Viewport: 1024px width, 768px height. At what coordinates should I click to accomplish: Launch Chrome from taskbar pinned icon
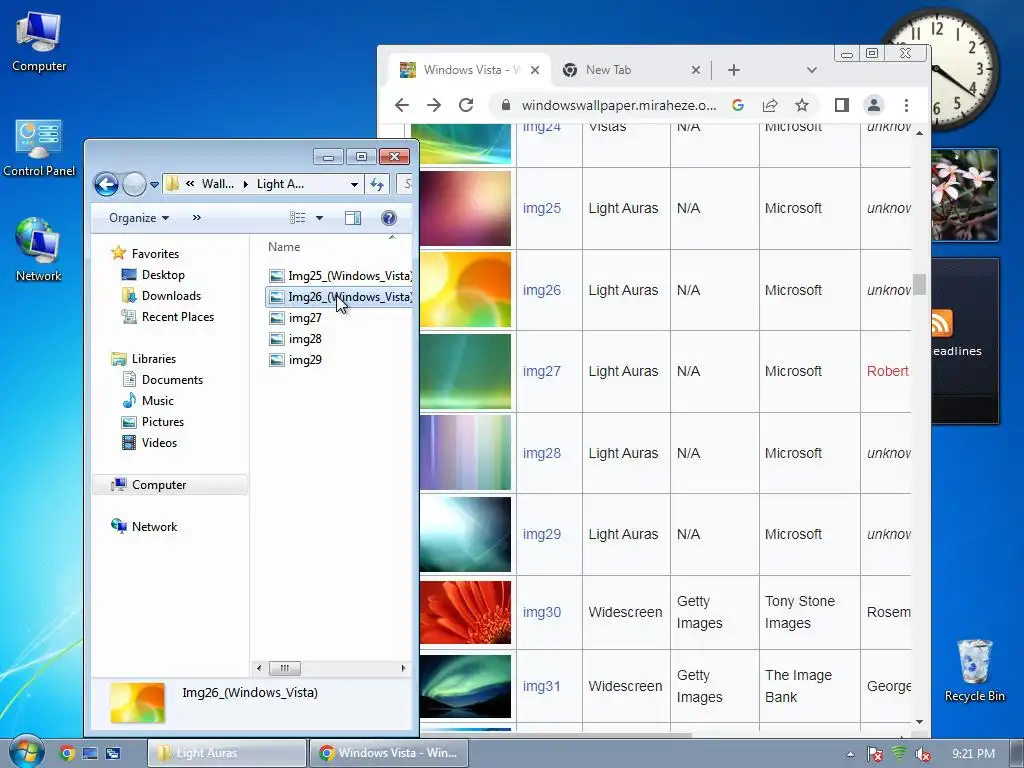click(x=66, y=753)
